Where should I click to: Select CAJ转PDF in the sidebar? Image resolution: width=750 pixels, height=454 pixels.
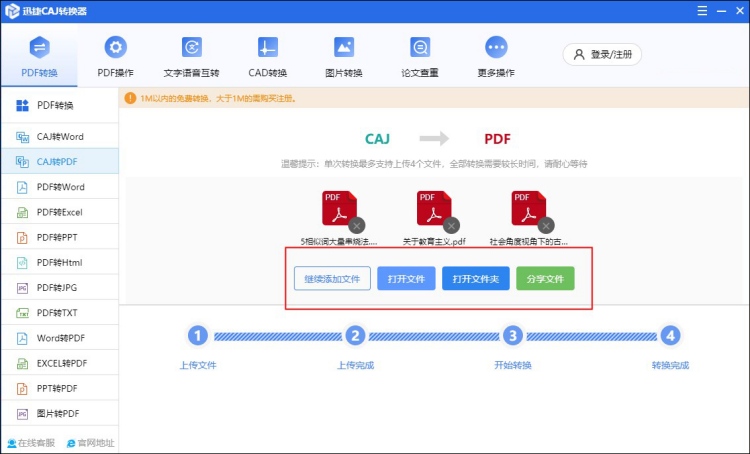(x=60, y=162)
